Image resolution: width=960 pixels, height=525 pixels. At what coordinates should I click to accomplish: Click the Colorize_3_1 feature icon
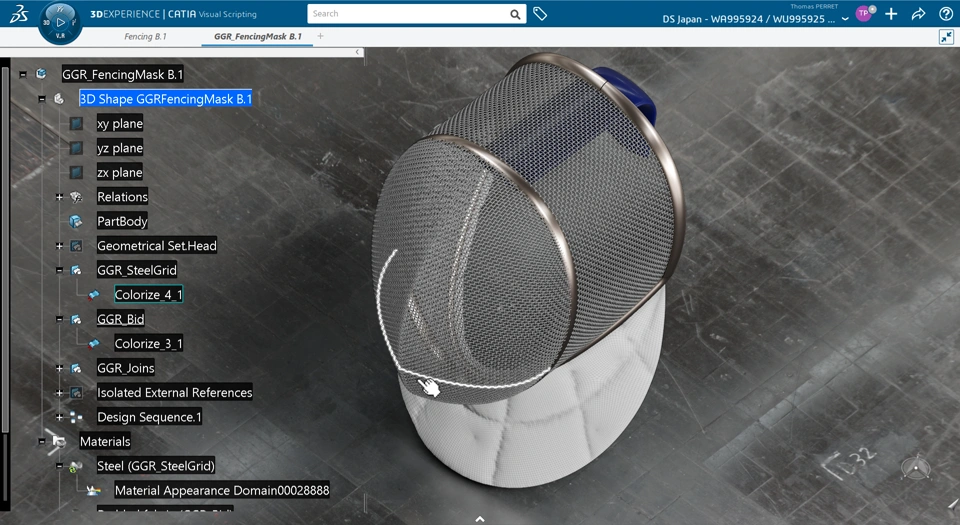[93, 344]
